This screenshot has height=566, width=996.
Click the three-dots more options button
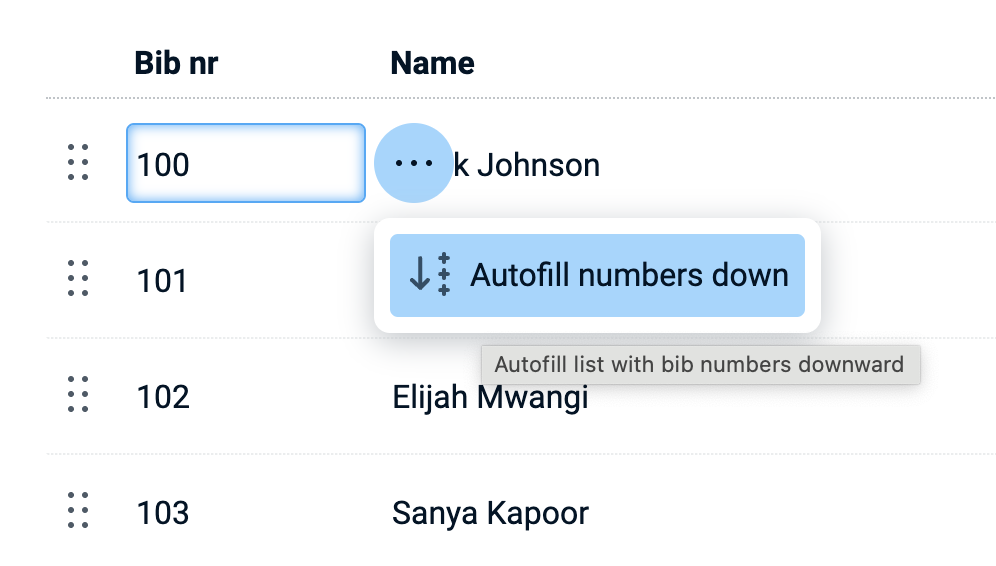(413, 163)
